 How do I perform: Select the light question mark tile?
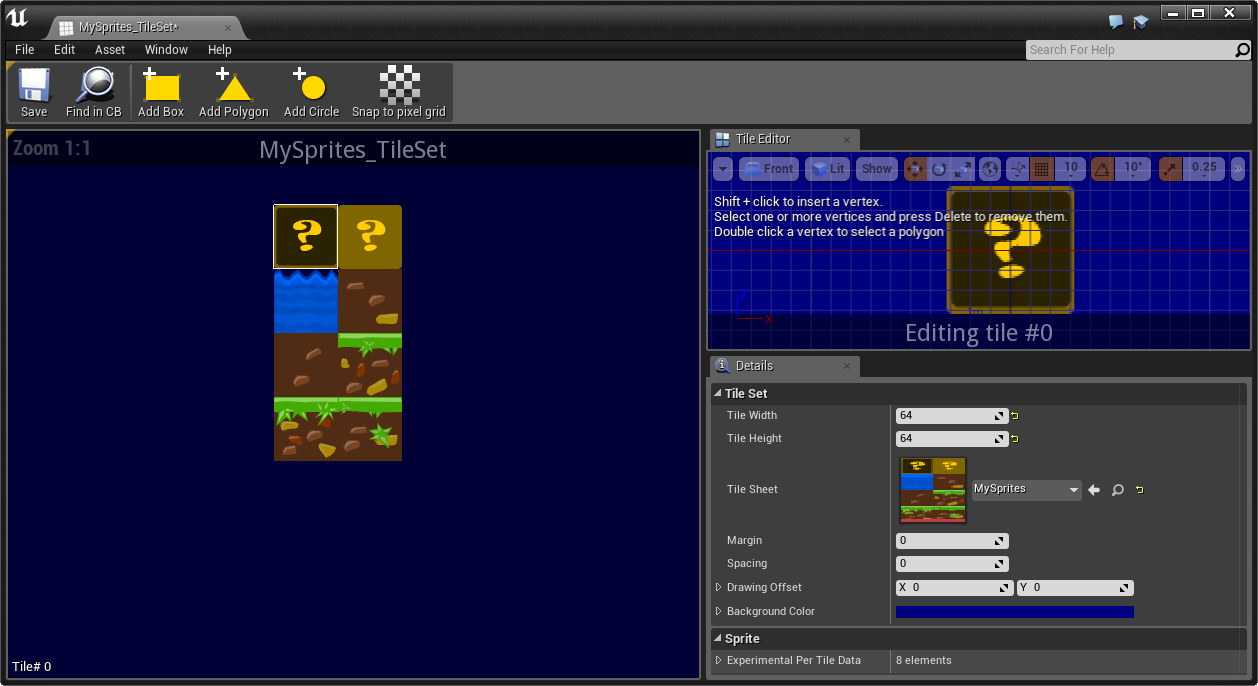tap(370, 237)
